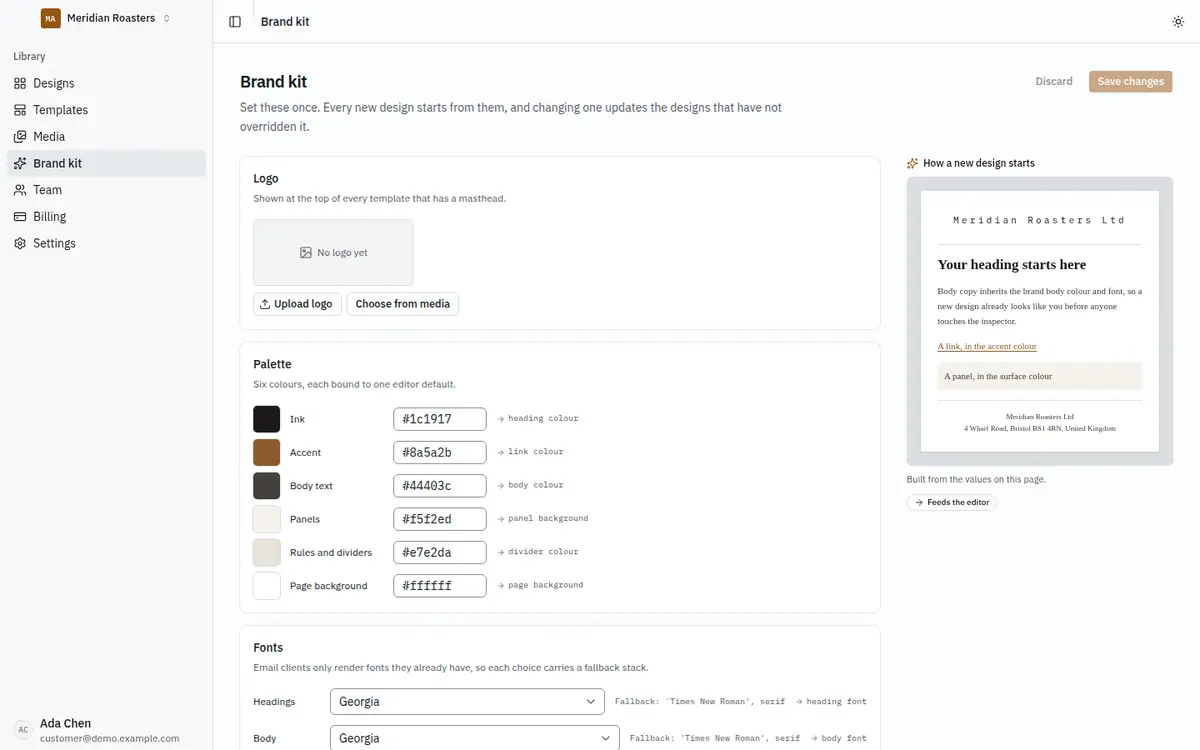Open the Rules and dividers colour swatch
The width and height of the screenshot is (1200, 750).
pyautogui.click(x=267, y=552)
